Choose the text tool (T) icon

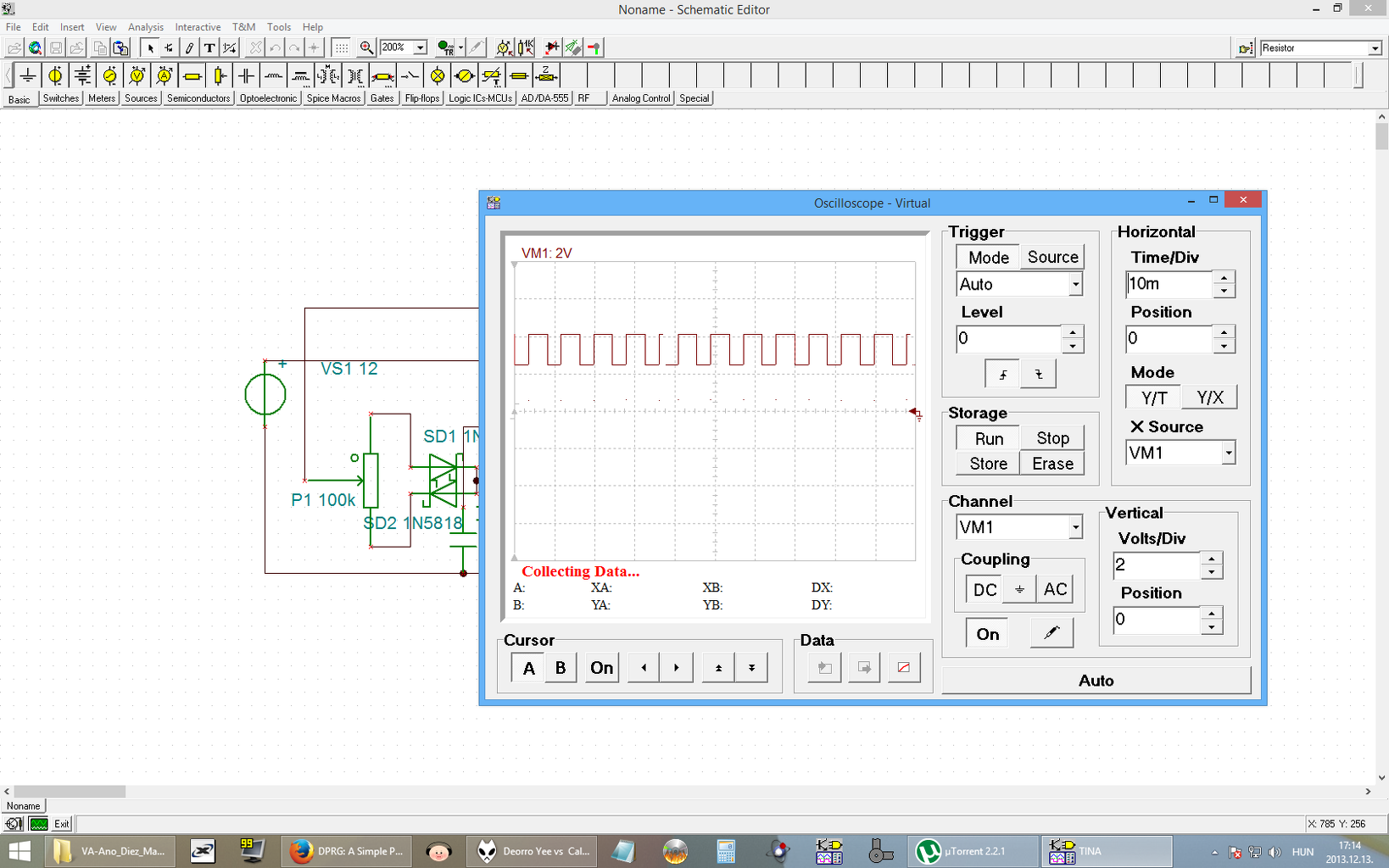pos(209,48)
